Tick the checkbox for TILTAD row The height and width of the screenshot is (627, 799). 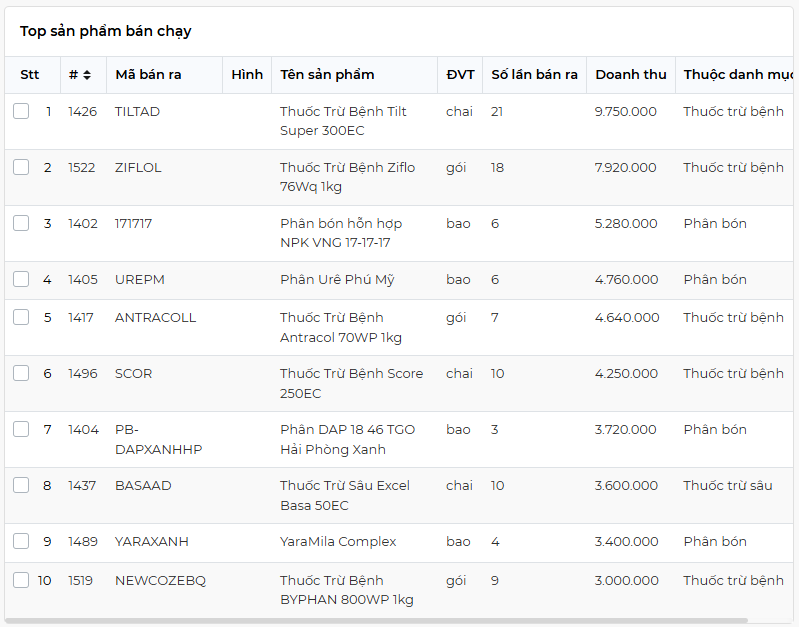pos(21,111)
